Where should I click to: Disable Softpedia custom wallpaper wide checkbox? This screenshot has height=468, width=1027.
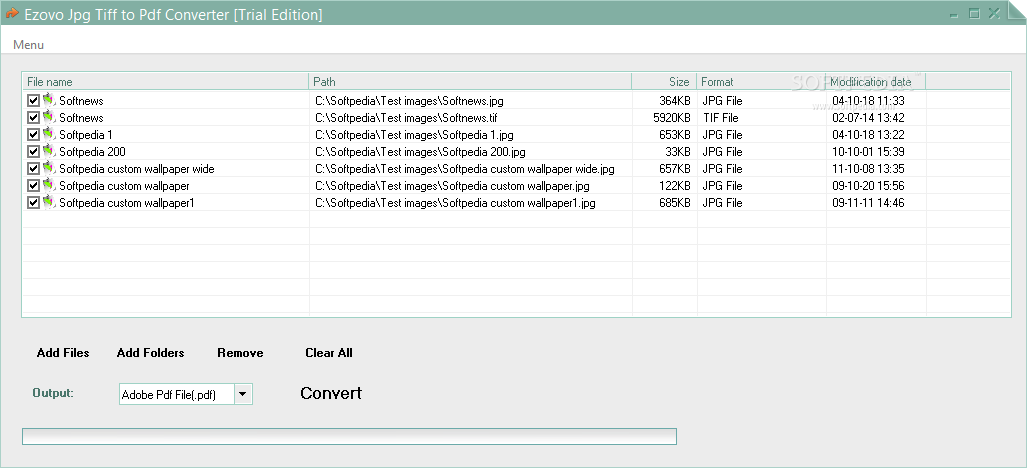[x=33, y=169]
